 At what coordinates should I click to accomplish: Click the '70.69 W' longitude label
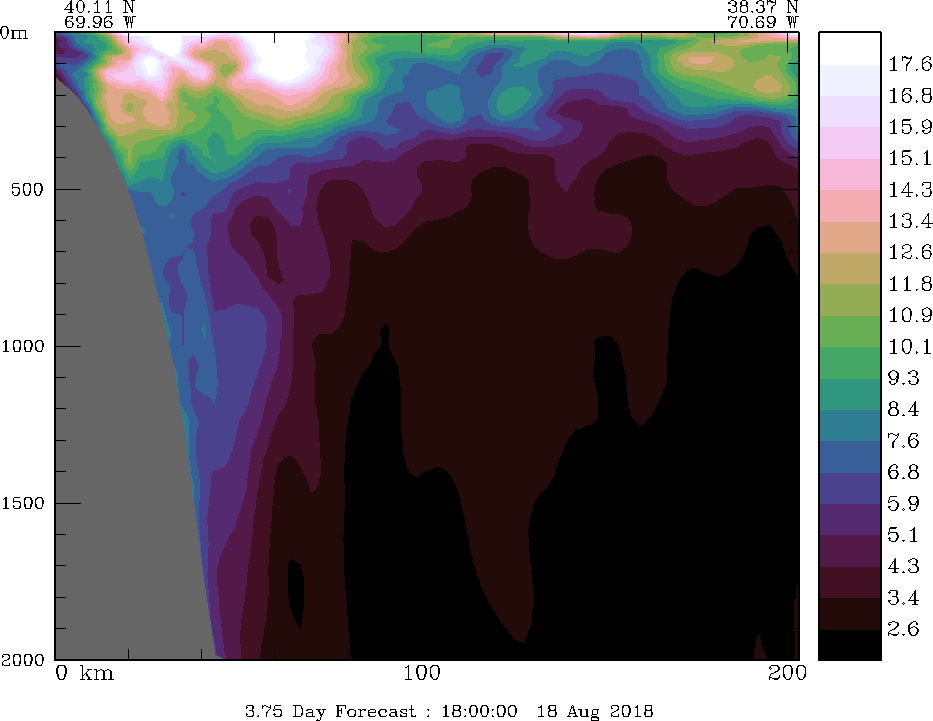[762, 22]
